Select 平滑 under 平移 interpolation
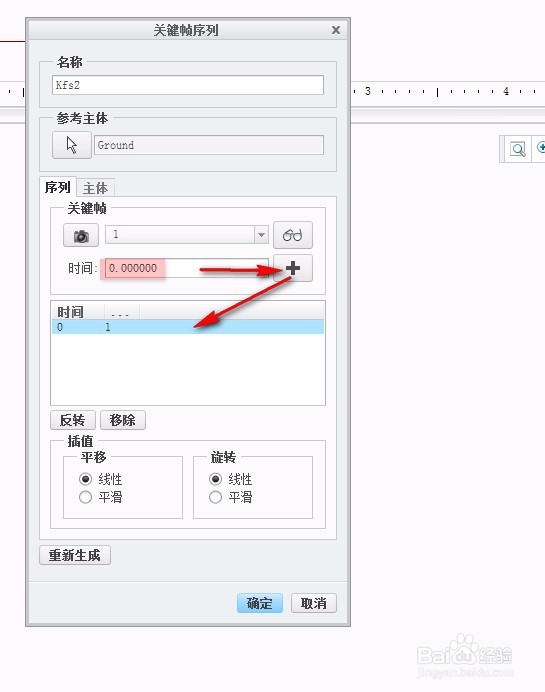Image resolution: width=545 pixels, height=692 pixels. (x=85, y=497)
